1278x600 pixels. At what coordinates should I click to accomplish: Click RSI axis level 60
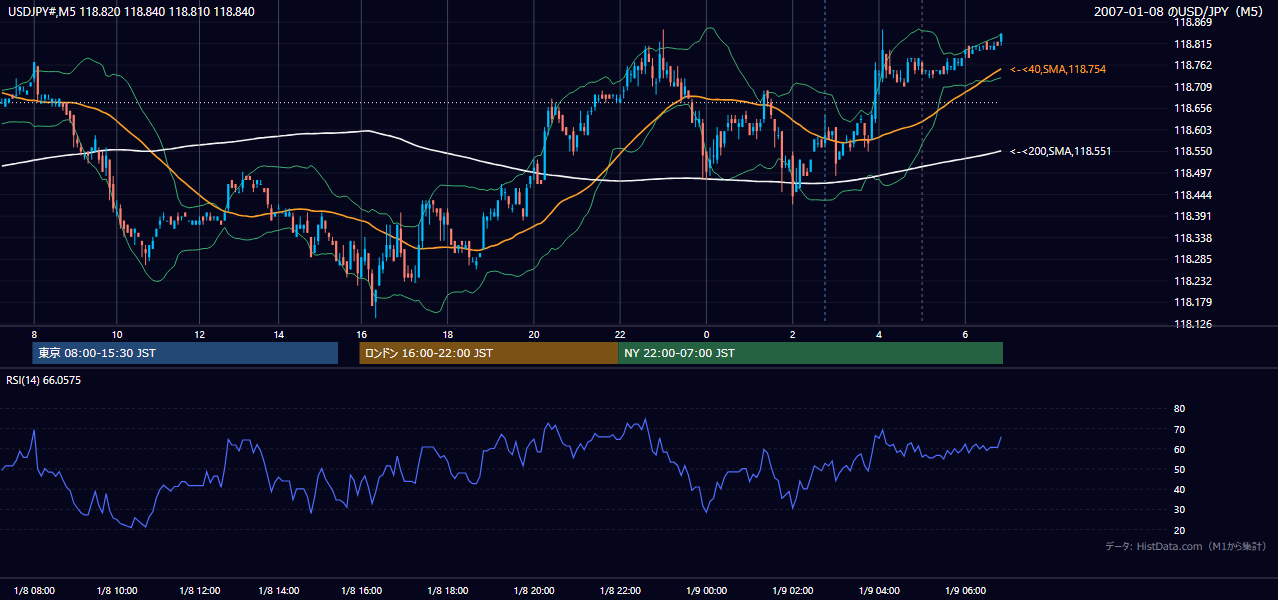point(1179,449)
